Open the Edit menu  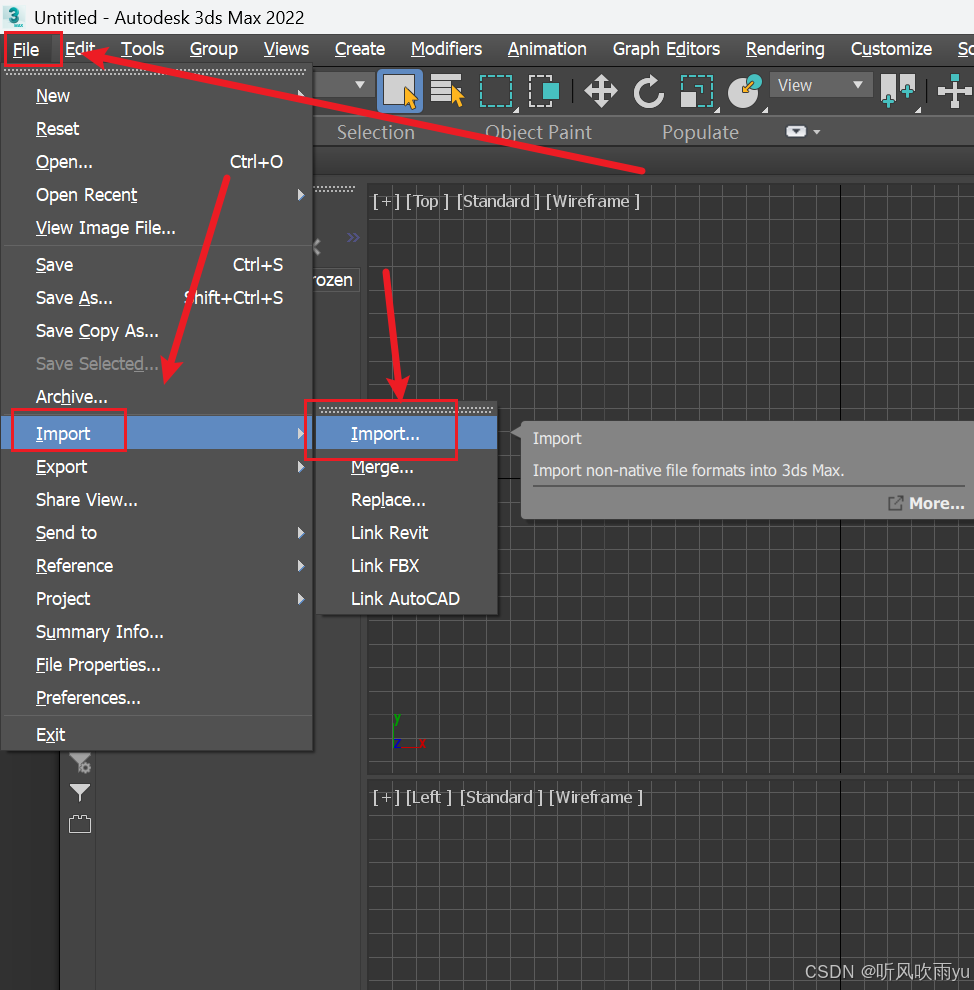pyautogui.click(x=80, y=49)
